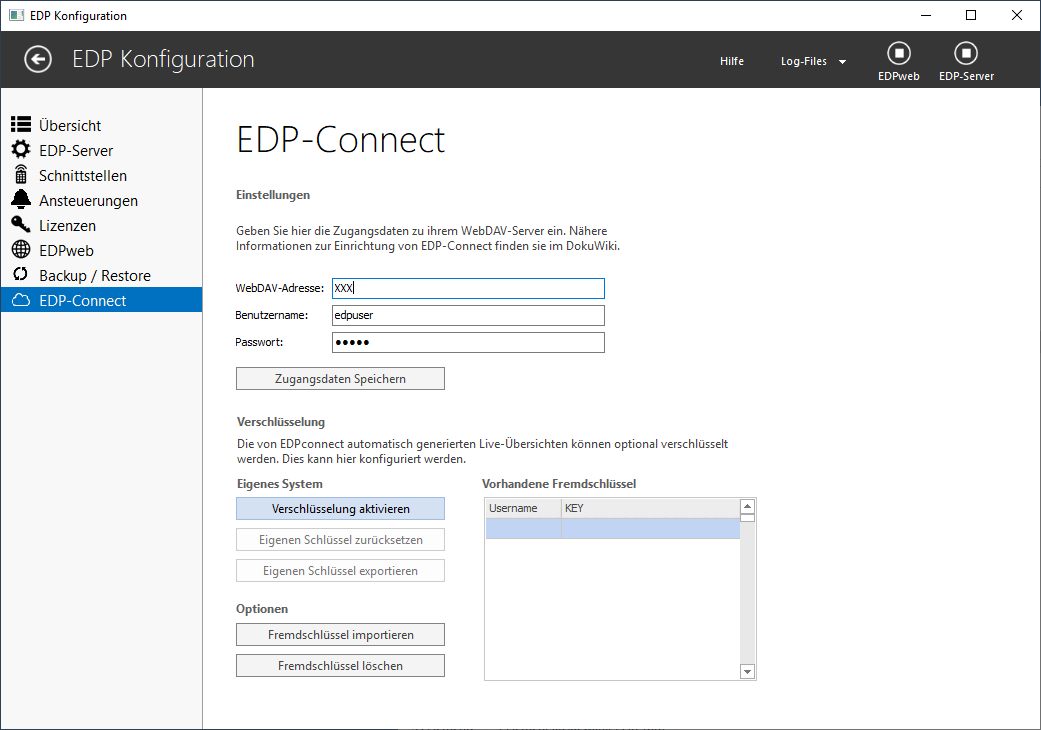Click into the Benutzername field
1041x730 pixels.
(x=468, y=315)
